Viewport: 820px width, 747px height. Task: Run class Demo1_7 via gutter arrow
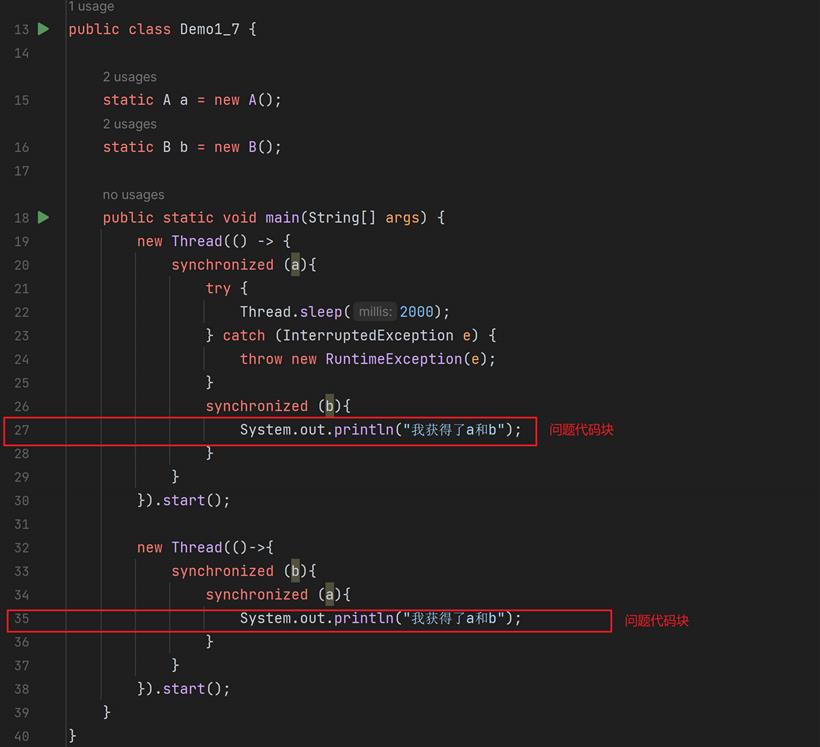click(43, 29)
